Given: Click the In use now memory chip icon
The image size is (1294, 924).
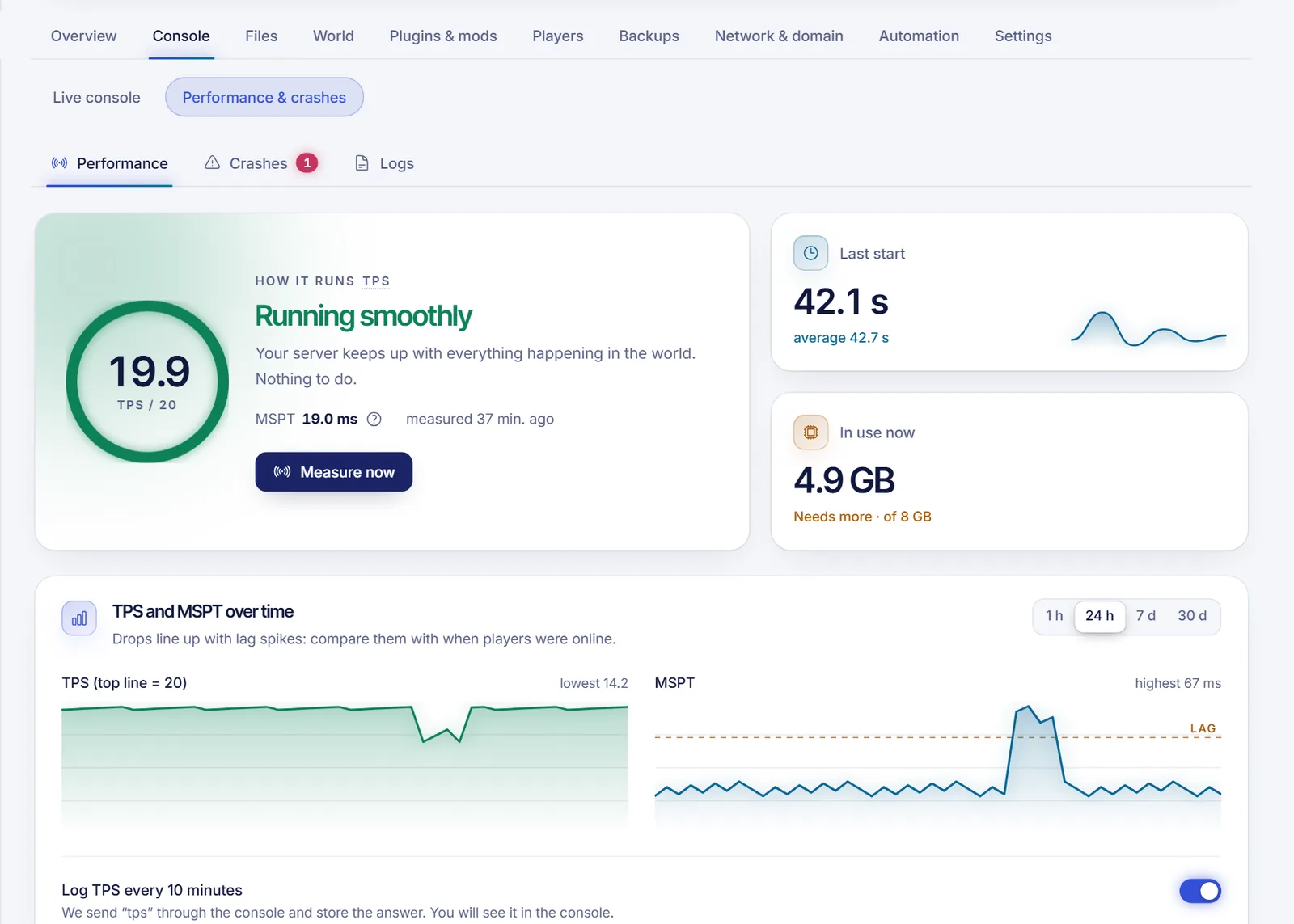Looking at the screenshot, I should pos(810,432).
